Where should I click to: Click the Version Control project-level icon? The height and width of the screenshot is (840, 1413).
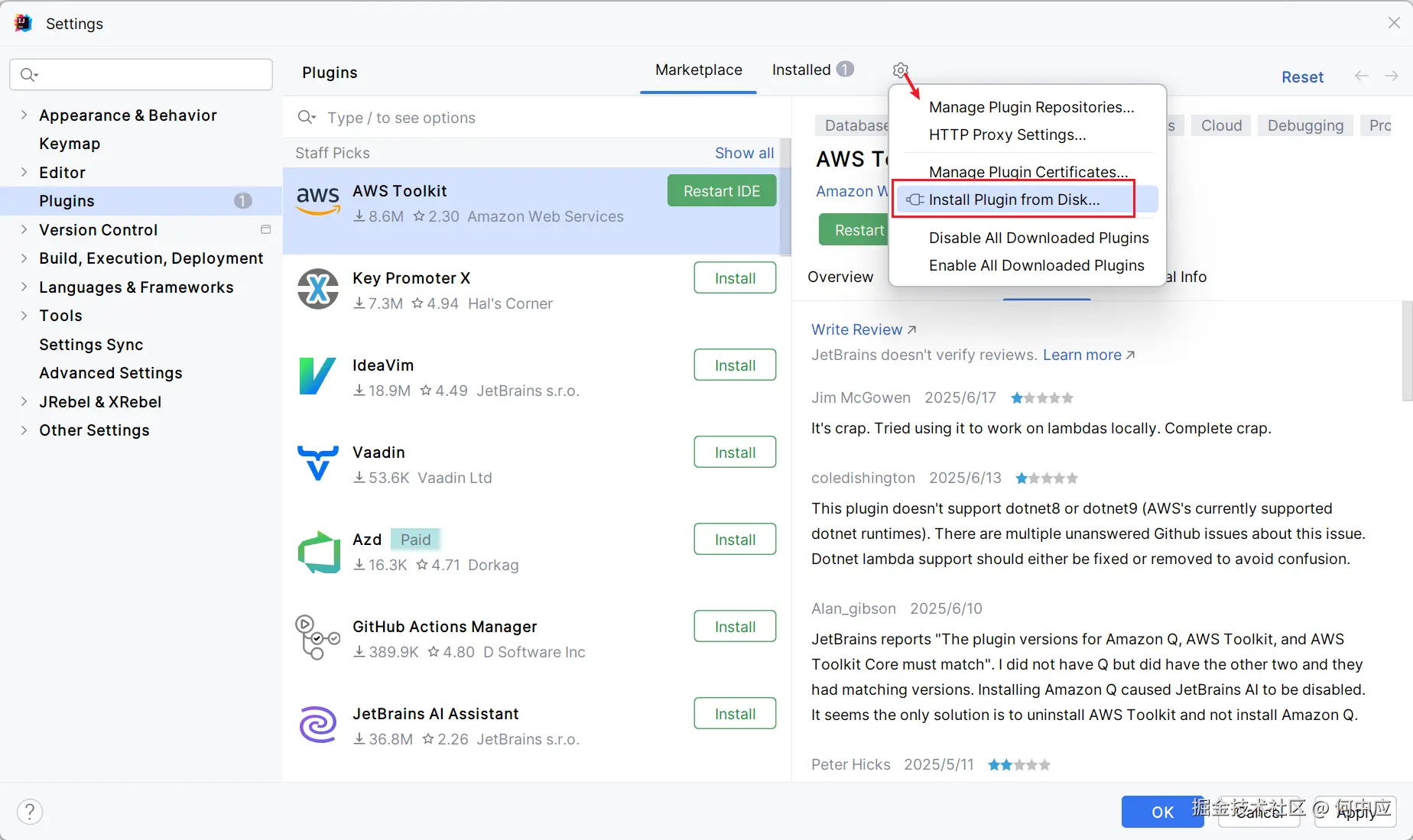(266, 229)
